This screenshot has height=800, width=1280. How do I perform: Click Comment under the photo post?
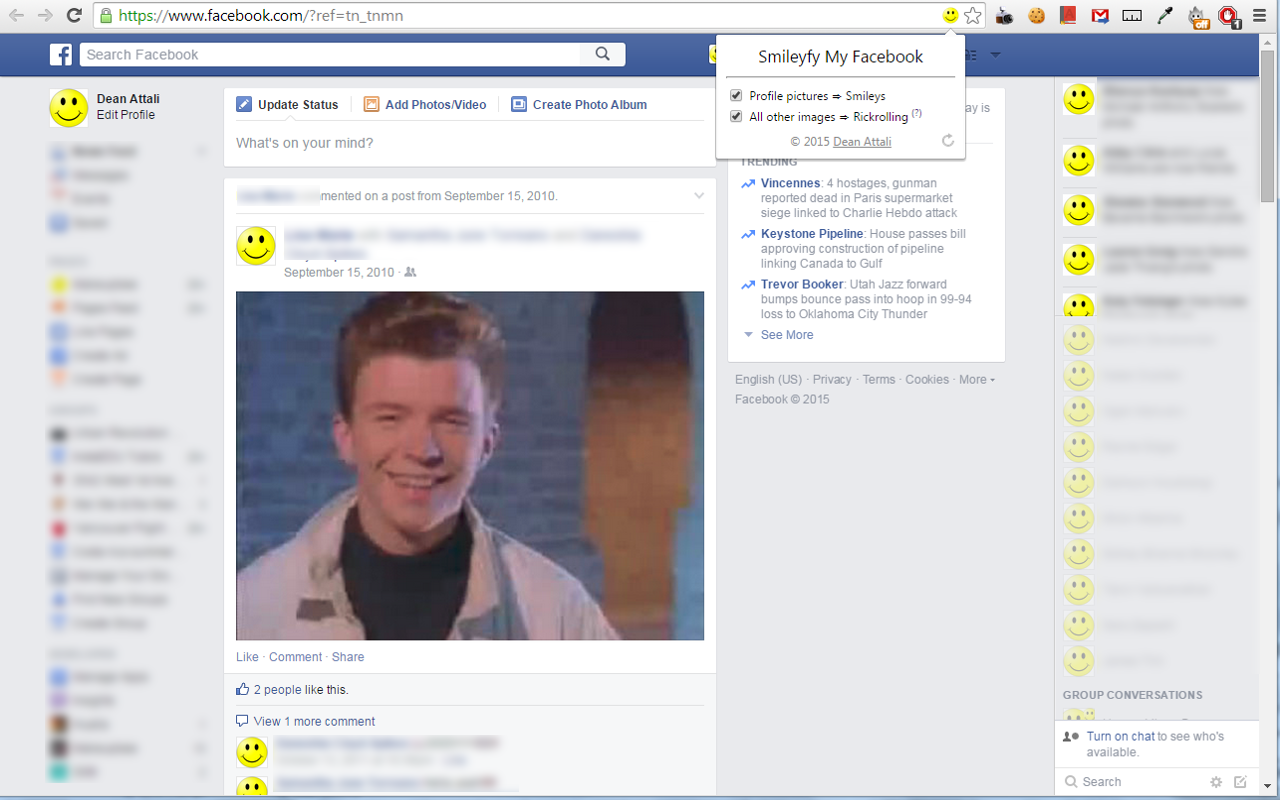coord(295,657)
